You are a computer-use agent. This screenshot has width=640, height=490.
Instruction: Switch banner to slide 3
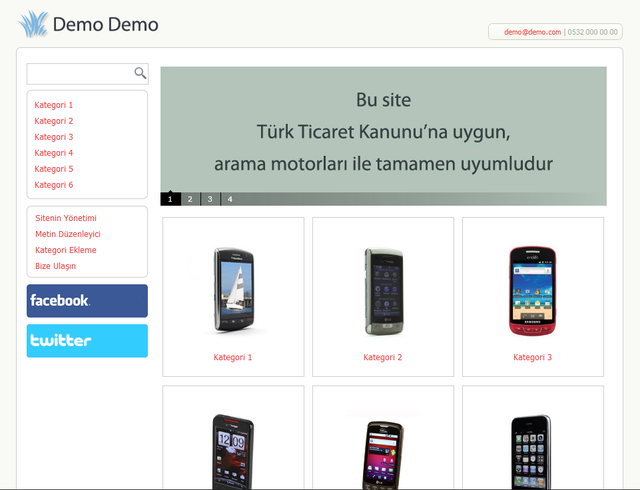point(210,199)
